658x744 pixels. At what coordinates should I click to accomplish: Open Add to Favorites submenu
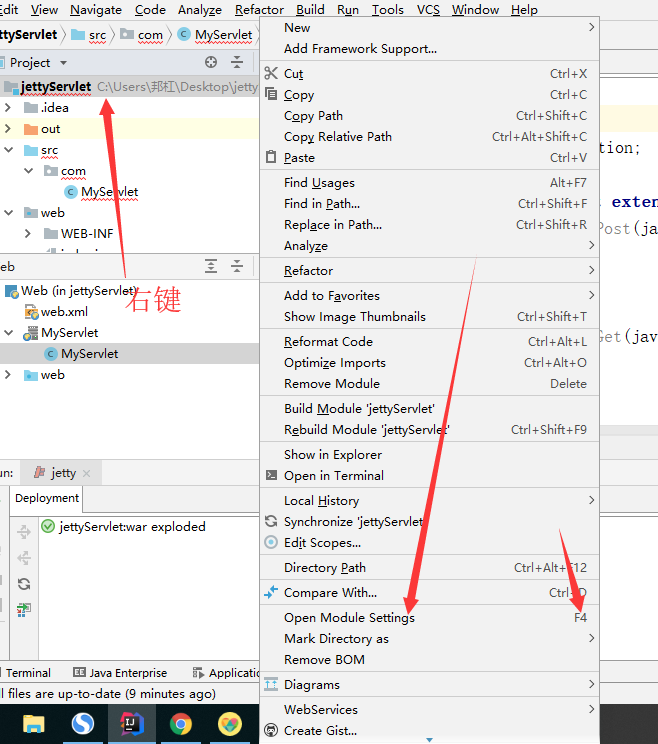click(x=429, y=295)
